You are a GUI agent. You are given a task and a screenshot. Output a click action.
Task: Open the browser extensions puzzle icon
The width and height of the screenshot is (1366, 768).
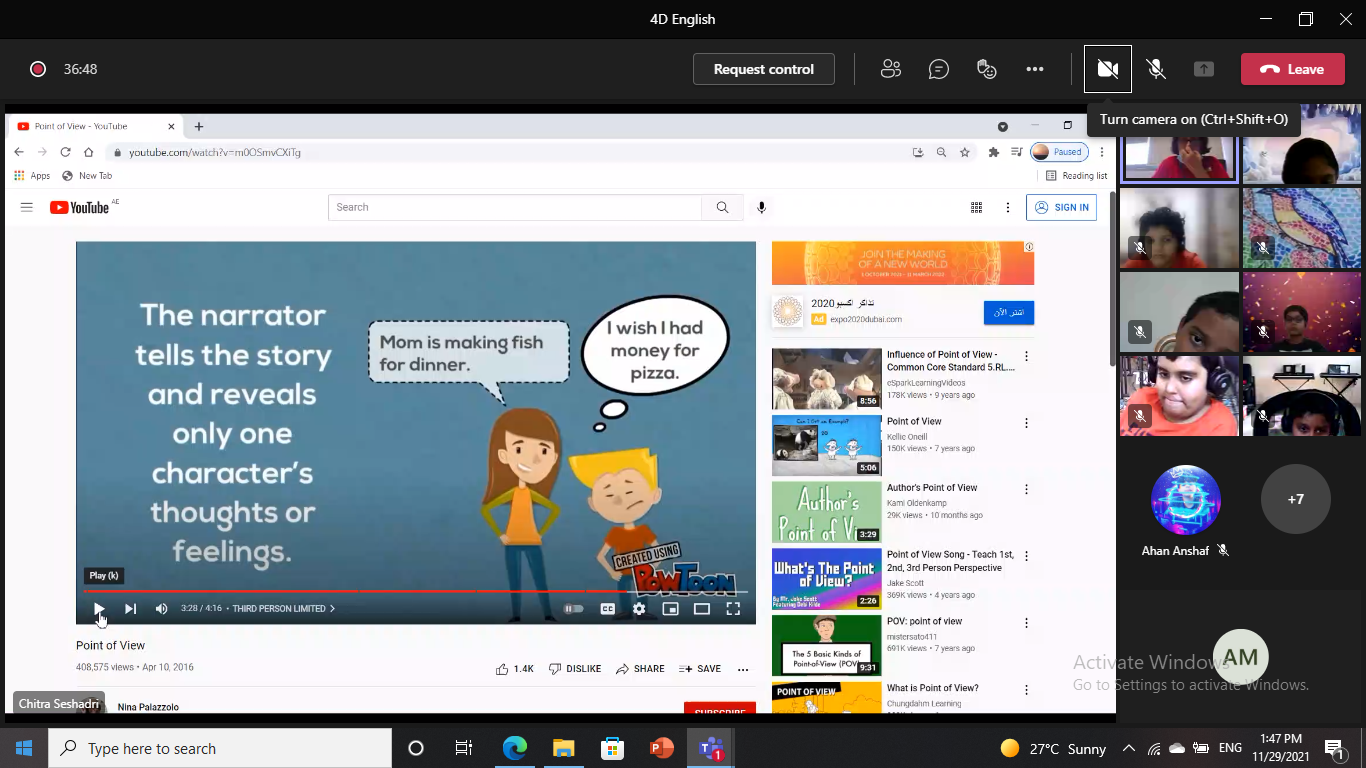pos(993,152)
